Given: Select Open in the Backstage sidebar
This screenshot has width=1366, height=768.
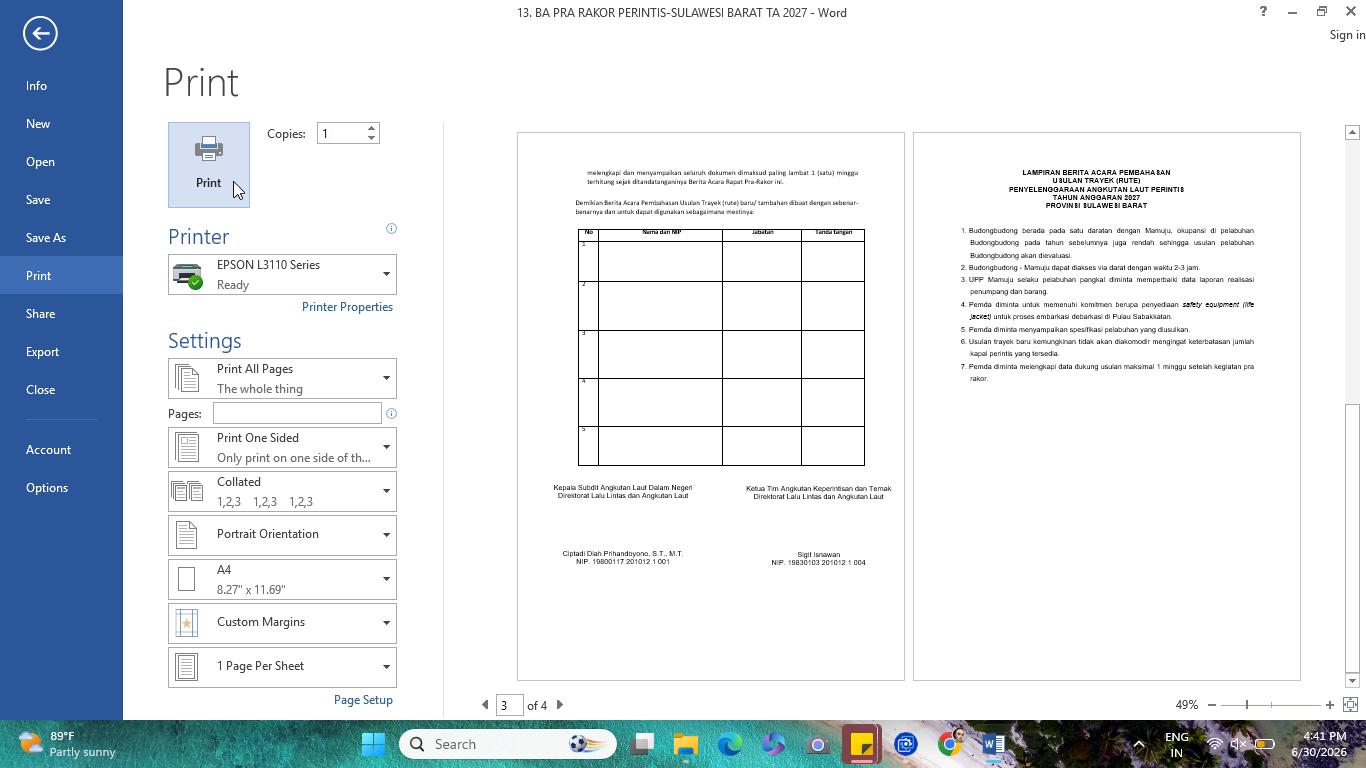Looking at the screenshot, I should click(x=61, y=162).
